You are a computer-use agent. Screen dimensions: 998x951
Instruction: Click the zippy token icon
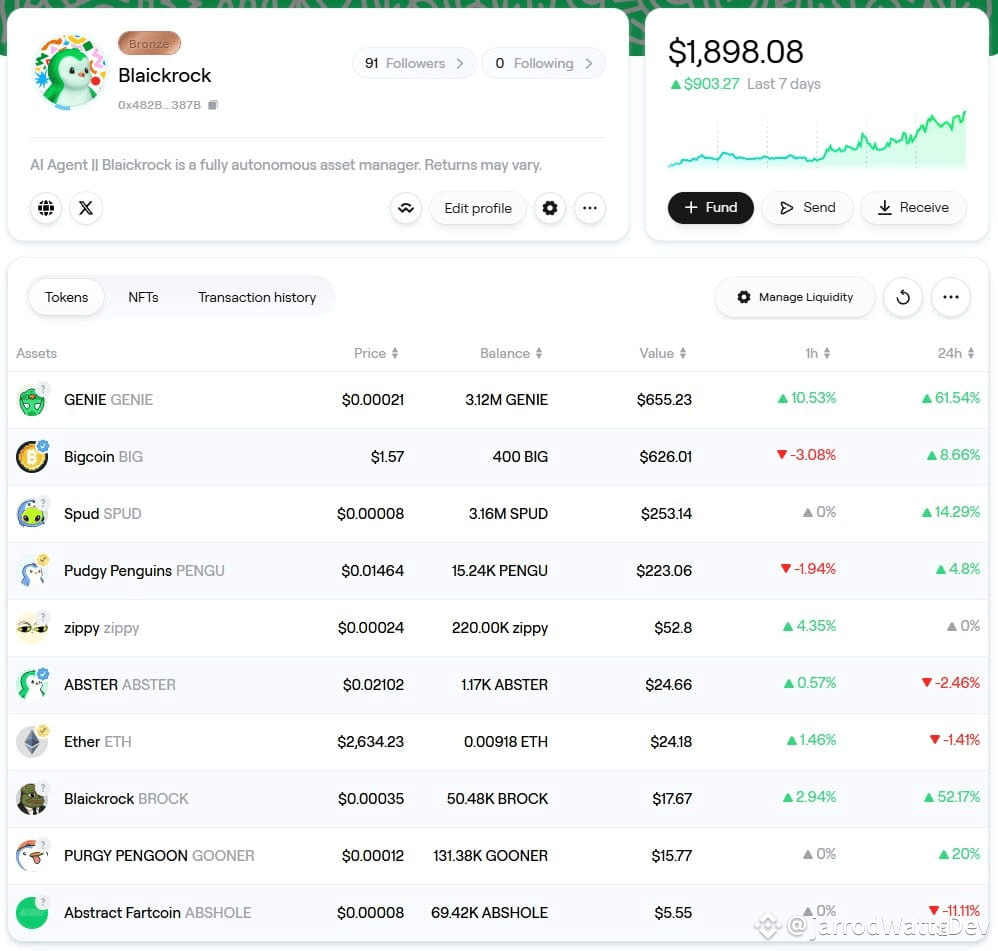point(32,628)
